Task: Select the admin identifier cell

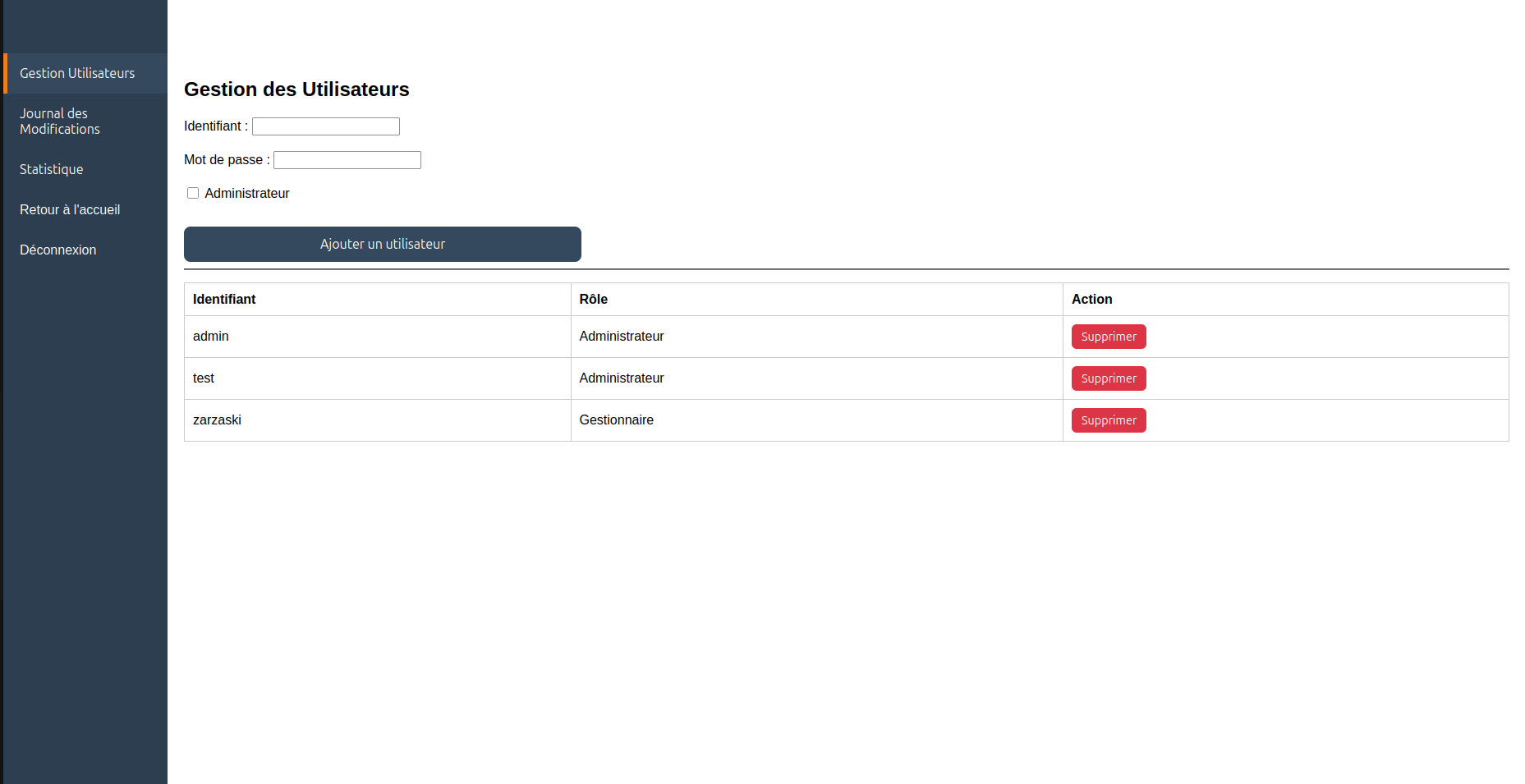Action: coord(211,337)
